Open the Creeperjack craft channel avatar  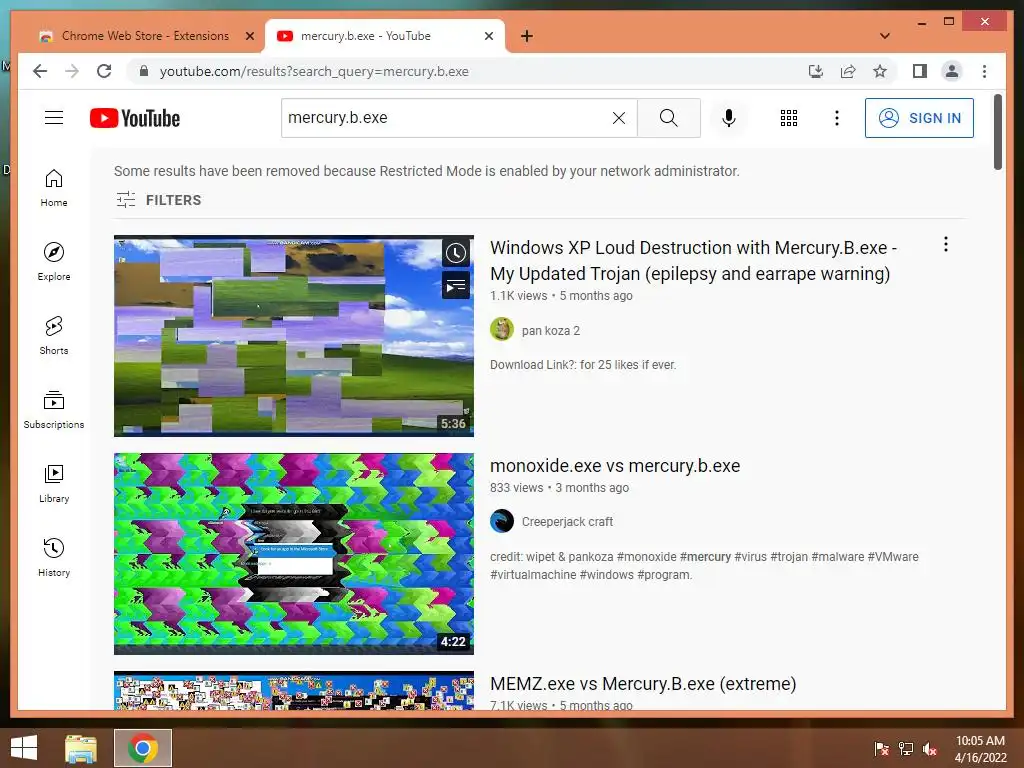coord(502,521)
